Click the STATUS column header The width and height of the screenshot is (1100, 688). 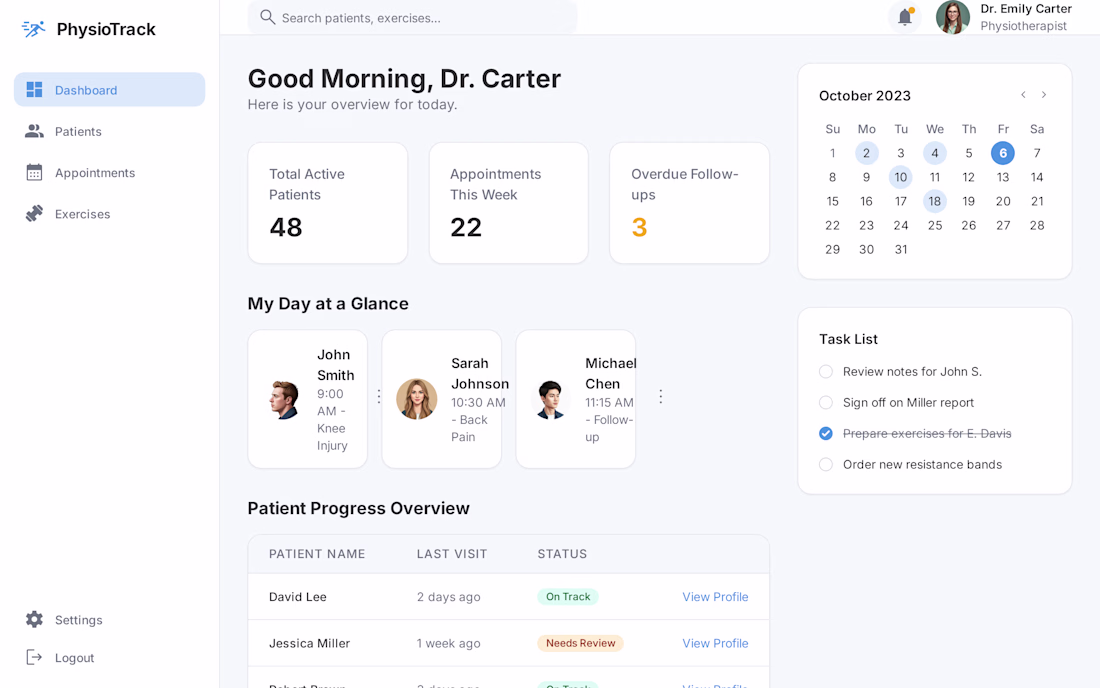point(562,554)
